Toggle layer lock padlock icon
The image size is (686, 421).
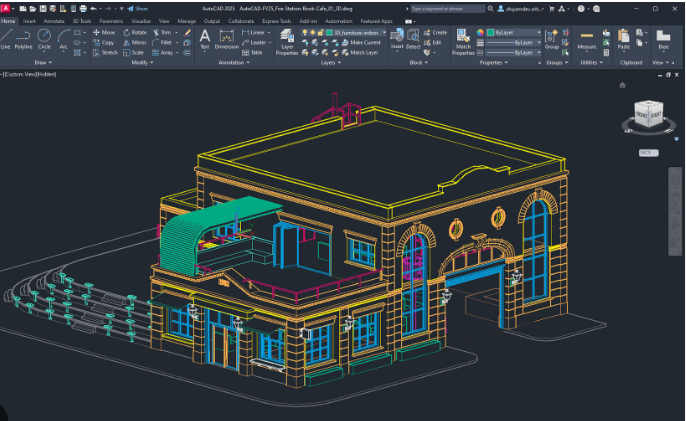click(x=321, y=32)
